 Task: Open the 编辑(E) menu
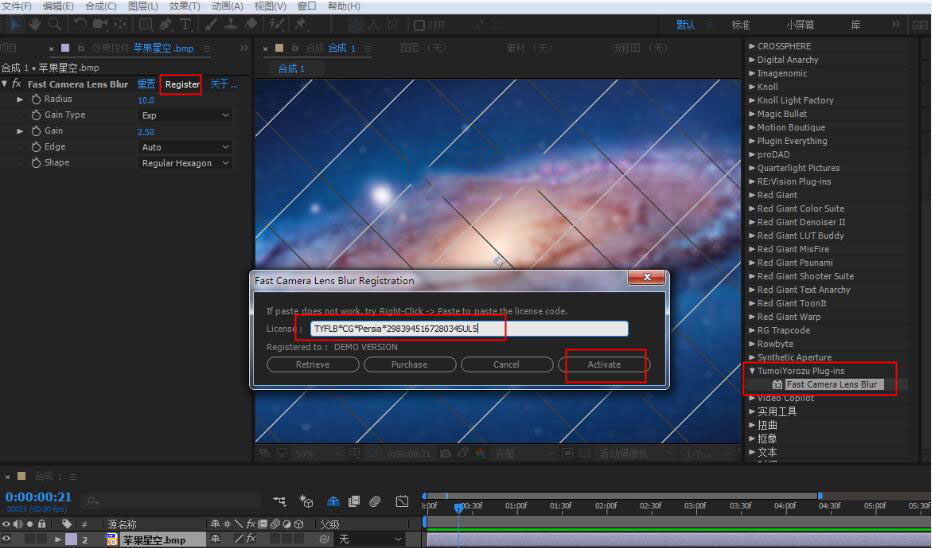pos(58,6)
